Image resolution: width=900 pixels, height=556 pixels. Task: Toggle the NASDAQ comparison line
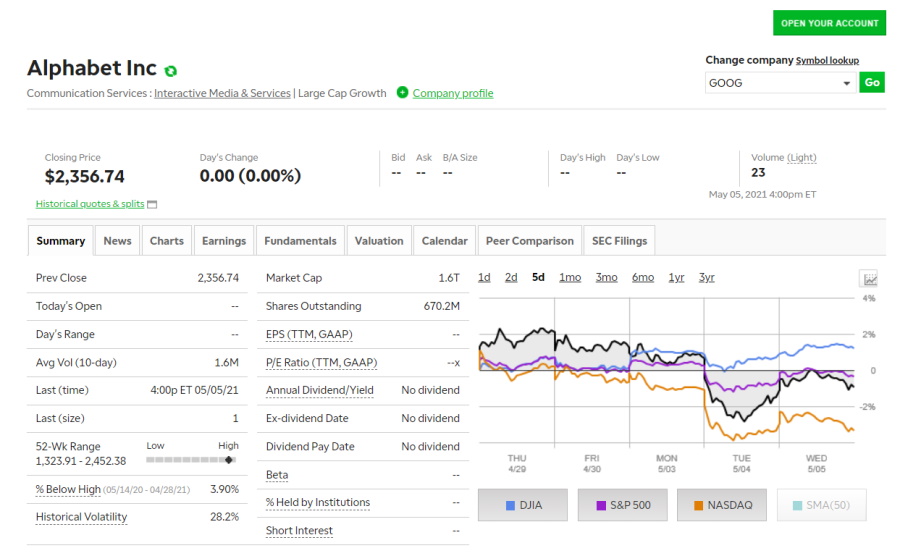pyautogui.click(x=722, y=505)
